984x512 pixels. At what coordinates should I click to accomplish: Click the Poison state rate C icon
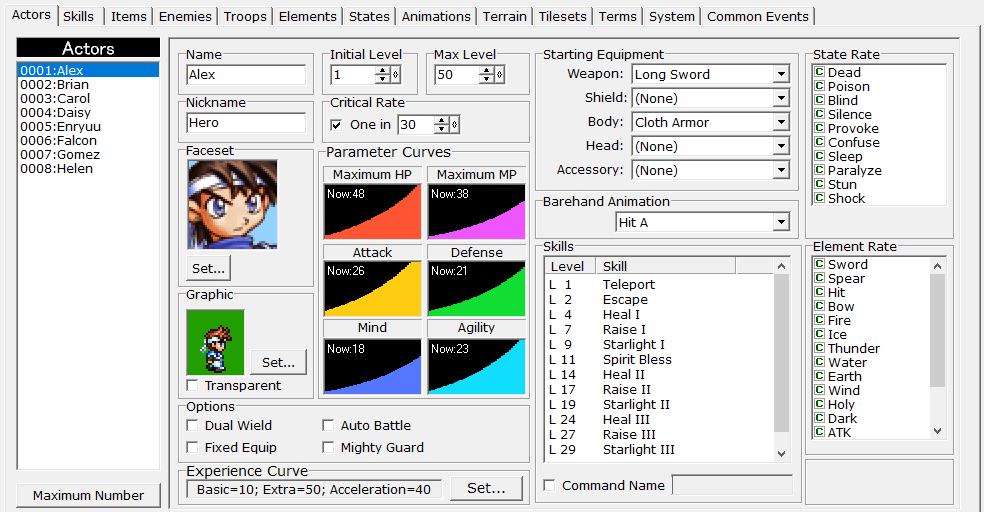[819, 85]
